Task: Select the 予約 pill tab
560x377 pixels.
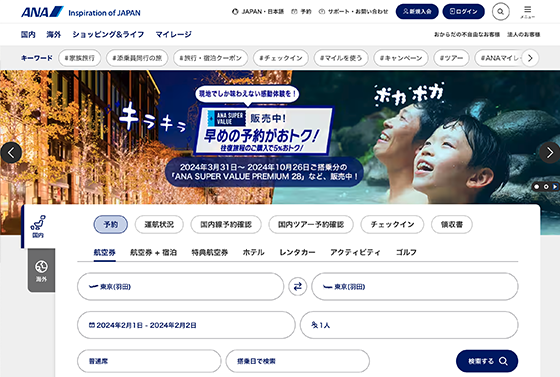Action: coord(111,225)
